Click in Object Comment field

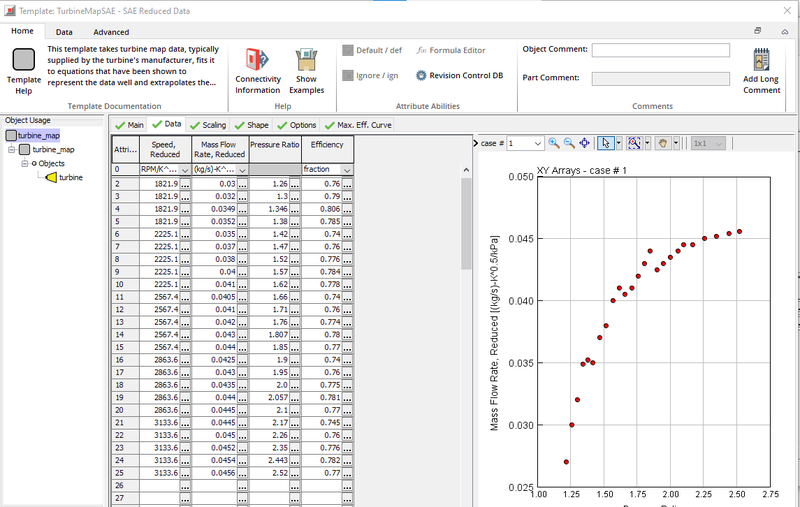(660, 50)
